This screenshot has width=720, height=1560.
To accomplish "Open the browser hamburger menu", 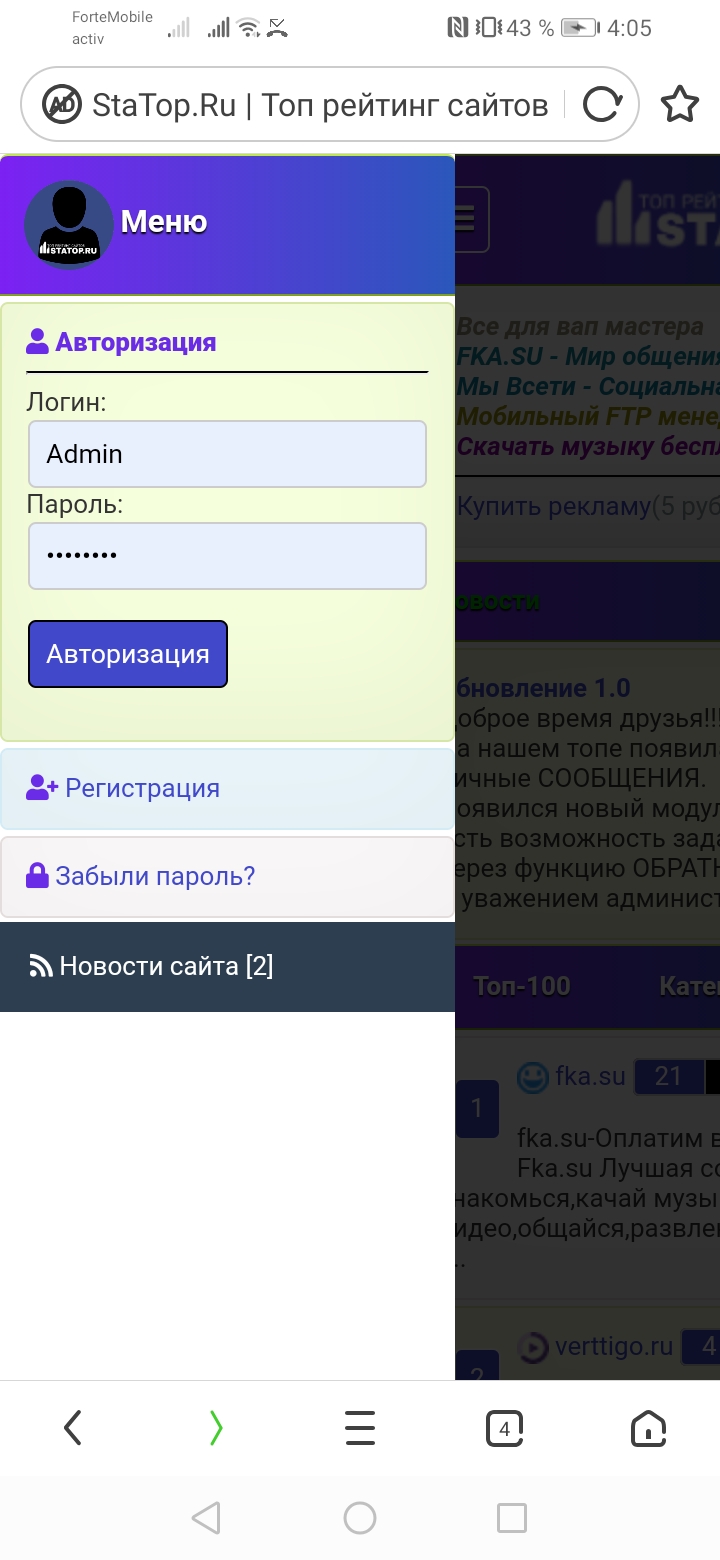I will pyautogui.click(x=360, y=1428).
